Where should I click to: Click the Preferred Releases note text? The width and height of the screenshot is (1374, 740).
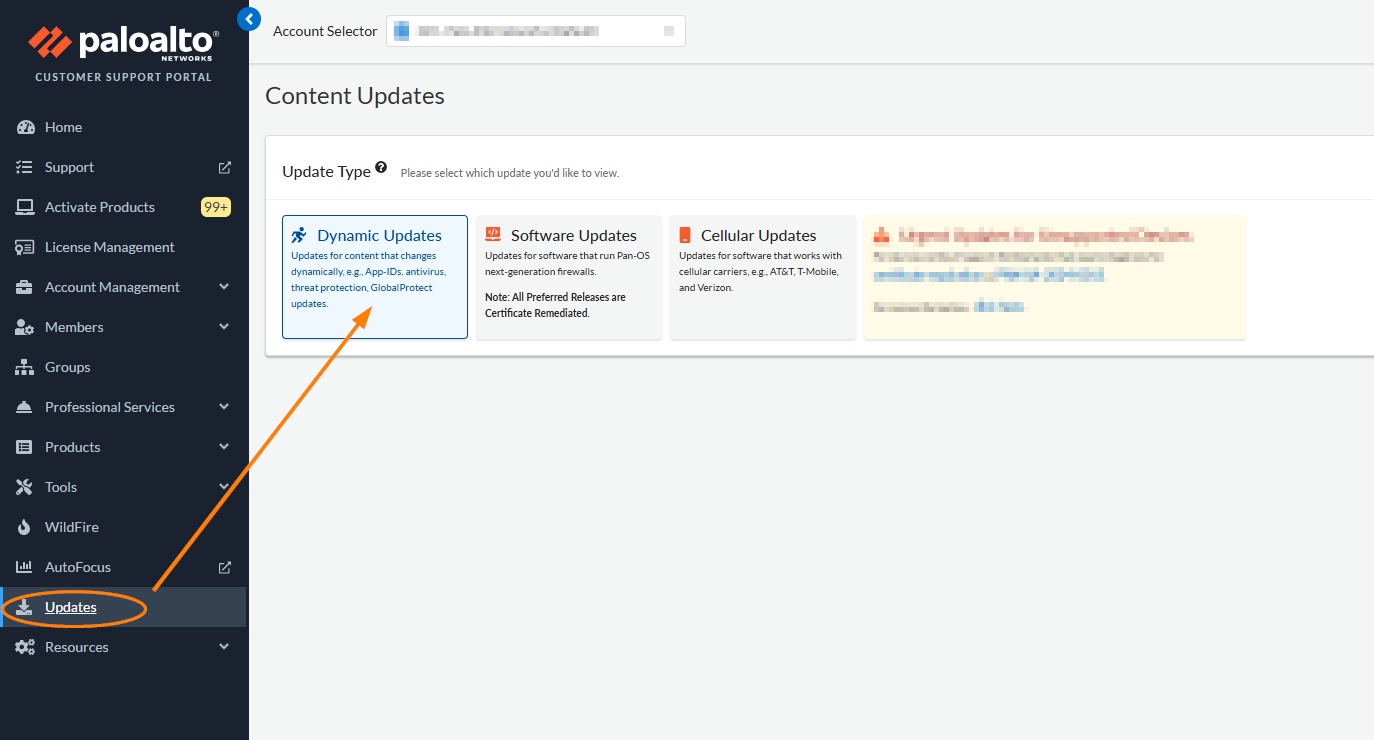point(556,305)
